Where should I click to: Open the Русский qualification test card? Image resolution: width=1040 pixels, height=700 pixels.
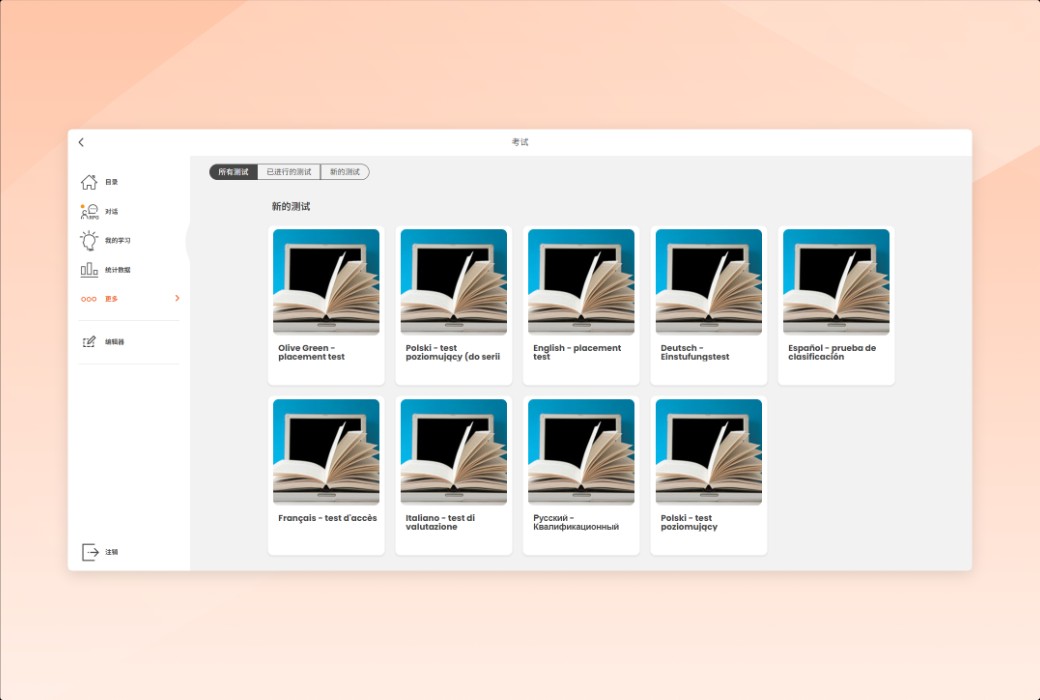click(x=581, y=474)
